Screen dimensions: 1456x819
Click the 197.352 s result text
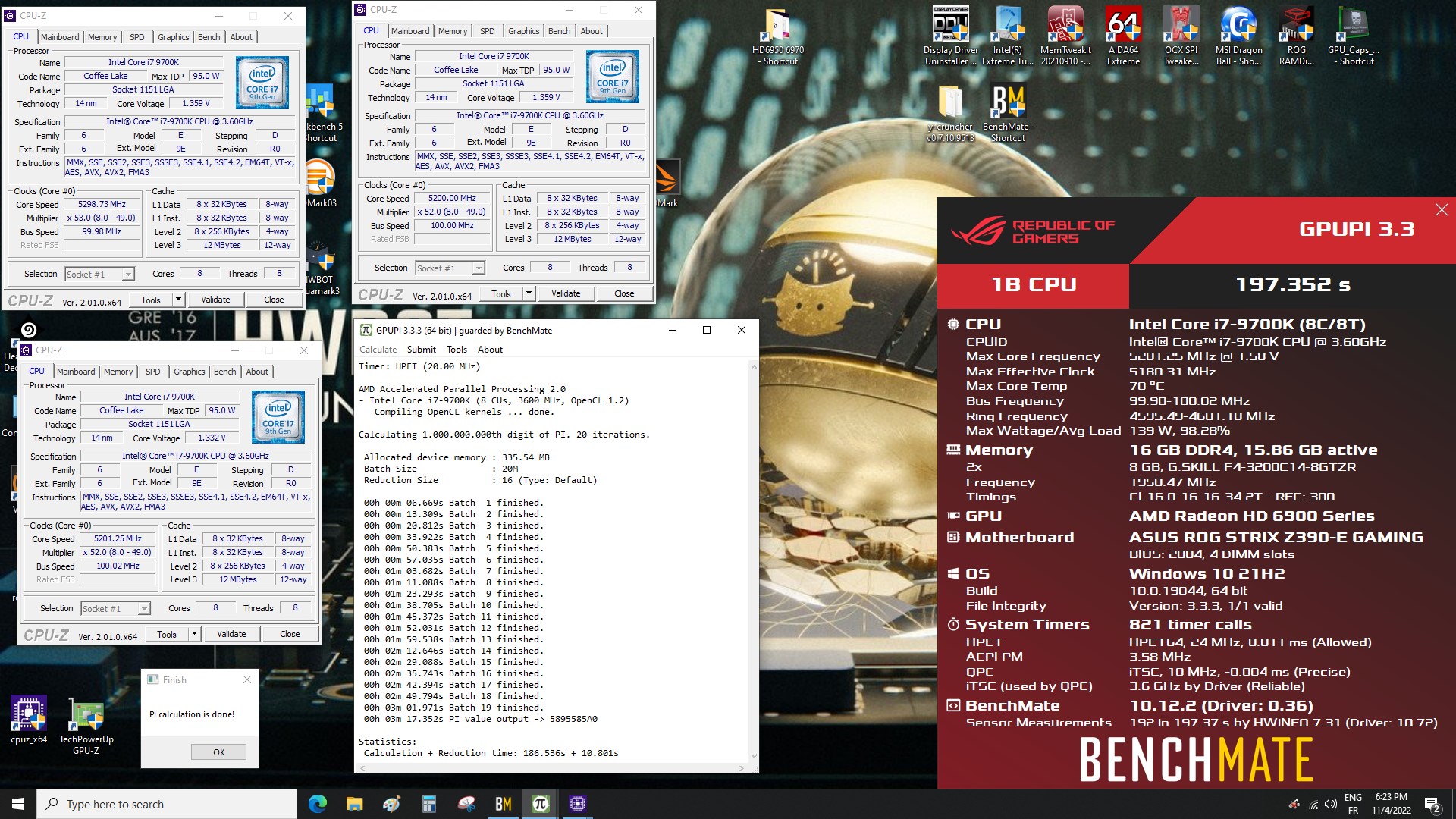pos(1293,285)
